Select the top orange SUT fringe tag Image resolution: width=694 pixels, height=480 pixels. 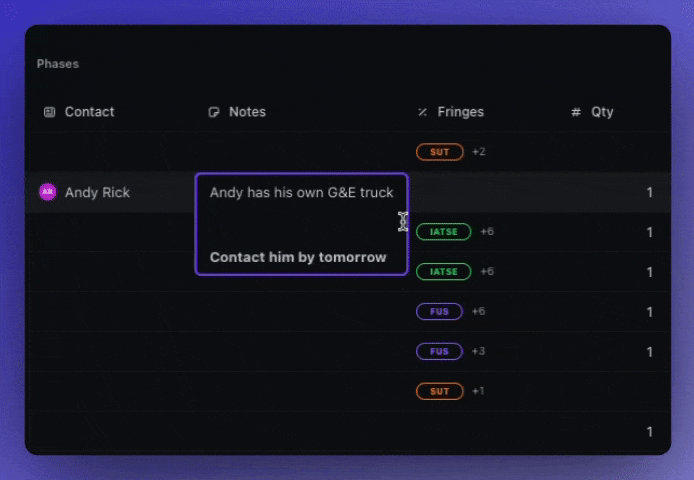(x=440, y=152)
